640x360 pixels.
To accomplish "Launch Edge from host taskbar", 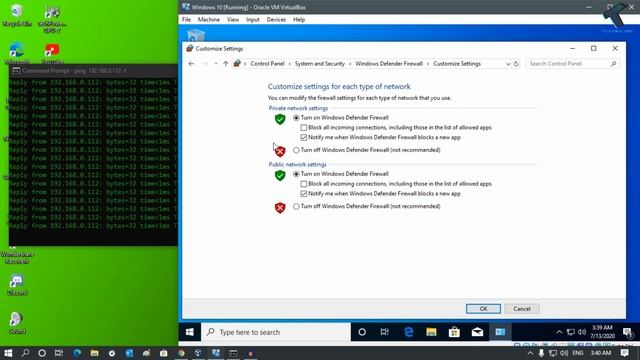I will (x=77, y=353).
